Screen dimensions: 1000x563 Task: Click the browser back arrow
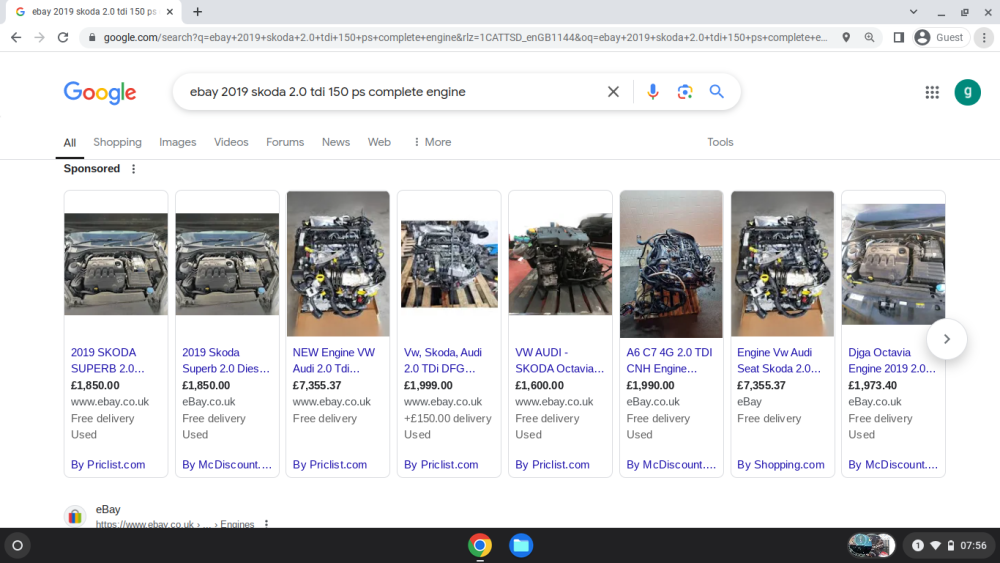click(16, 38)
